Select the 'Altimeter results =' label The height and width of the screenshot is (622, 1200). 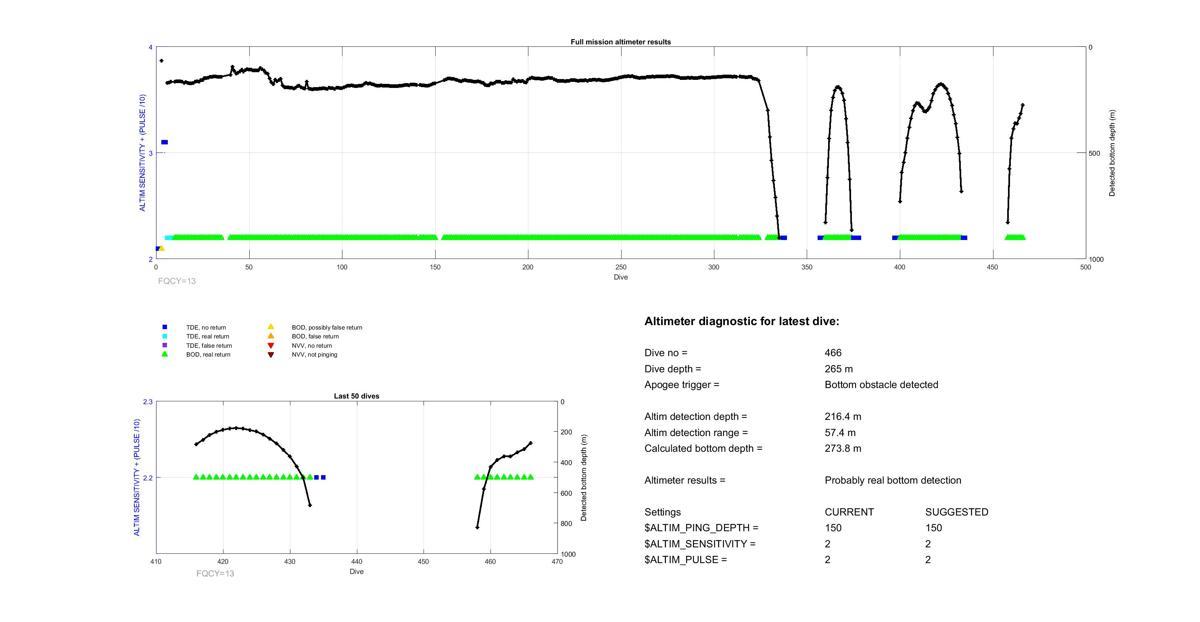coord(685,481)
